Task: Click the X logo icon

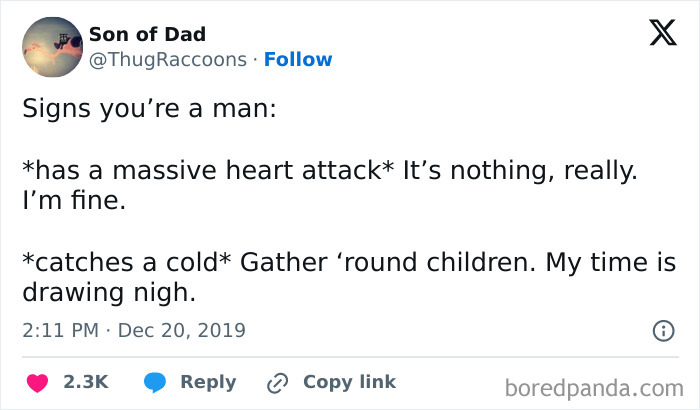Action: 655,36
